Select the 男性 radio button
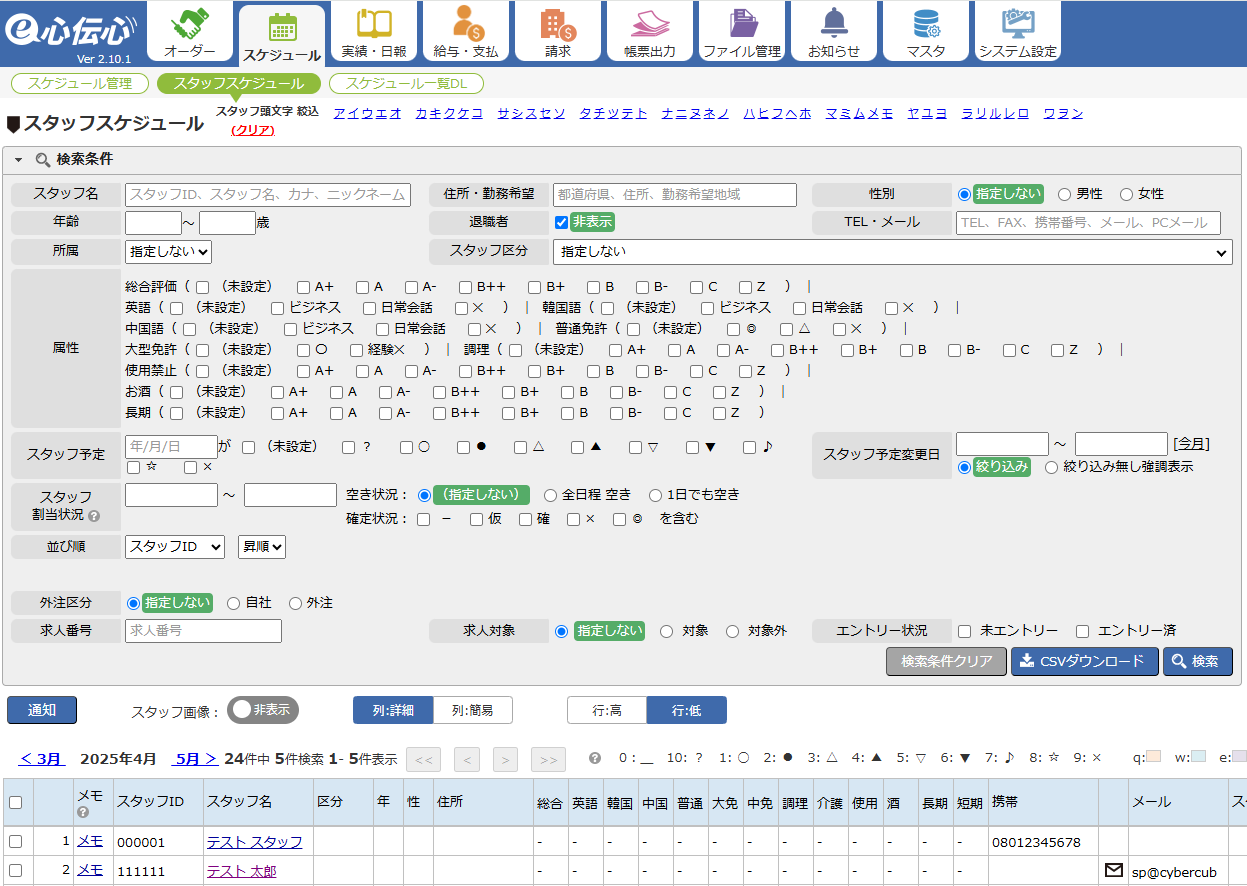 click(x=1064, y=194)
